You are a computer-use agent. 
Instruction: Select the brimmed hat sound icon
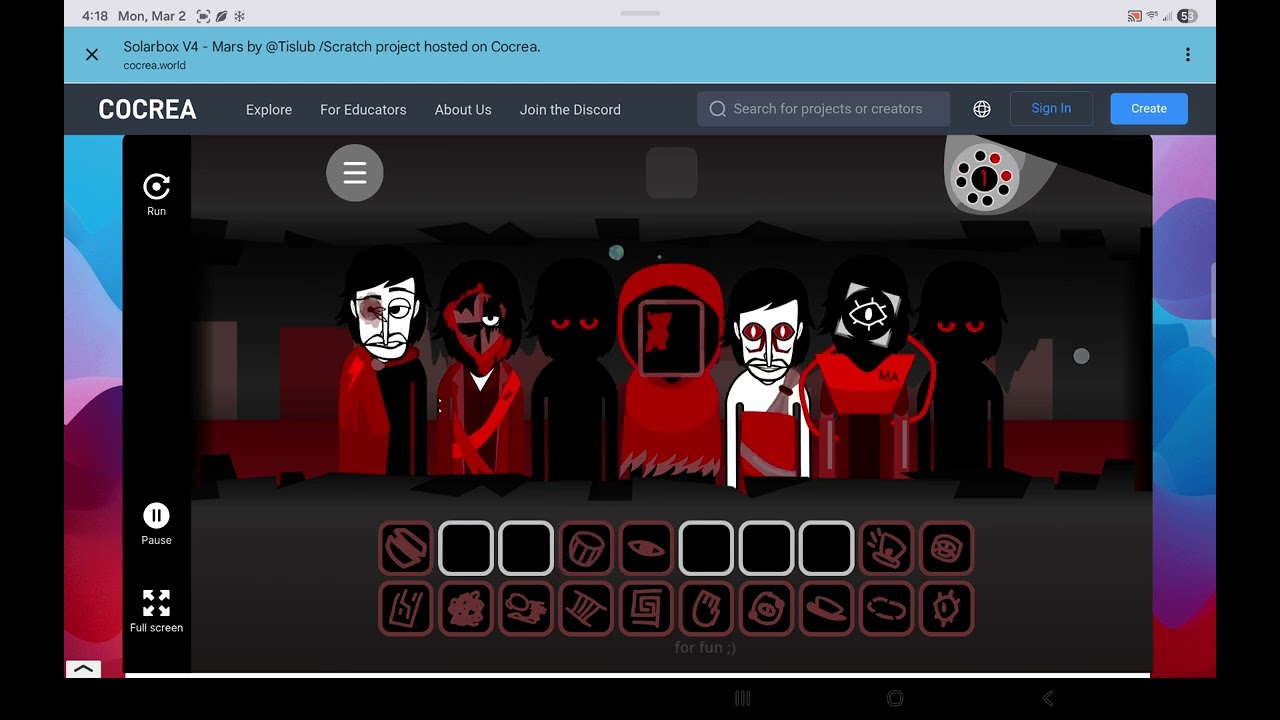click(826, 608)
